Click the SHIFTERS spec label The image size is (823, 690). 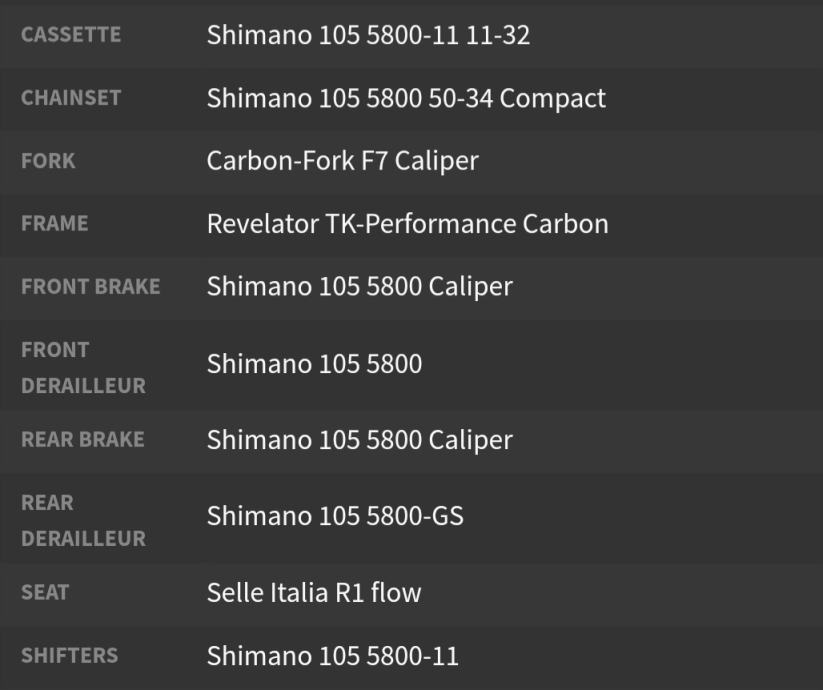click(x=69, y=656)
